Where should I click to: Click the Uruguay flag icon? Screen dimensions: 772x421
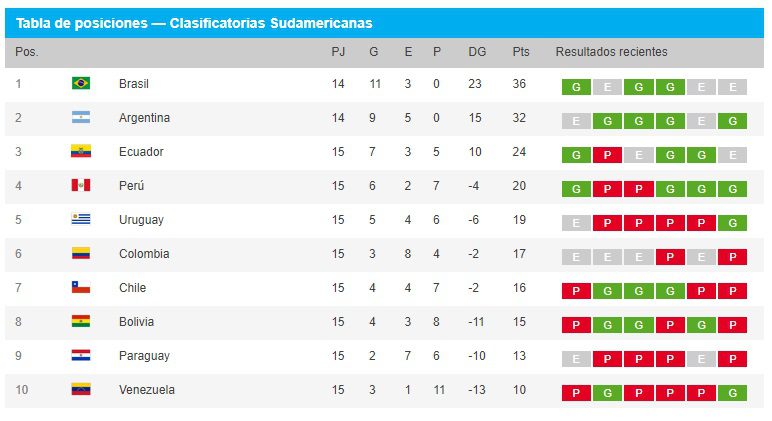tap(81, 220)
